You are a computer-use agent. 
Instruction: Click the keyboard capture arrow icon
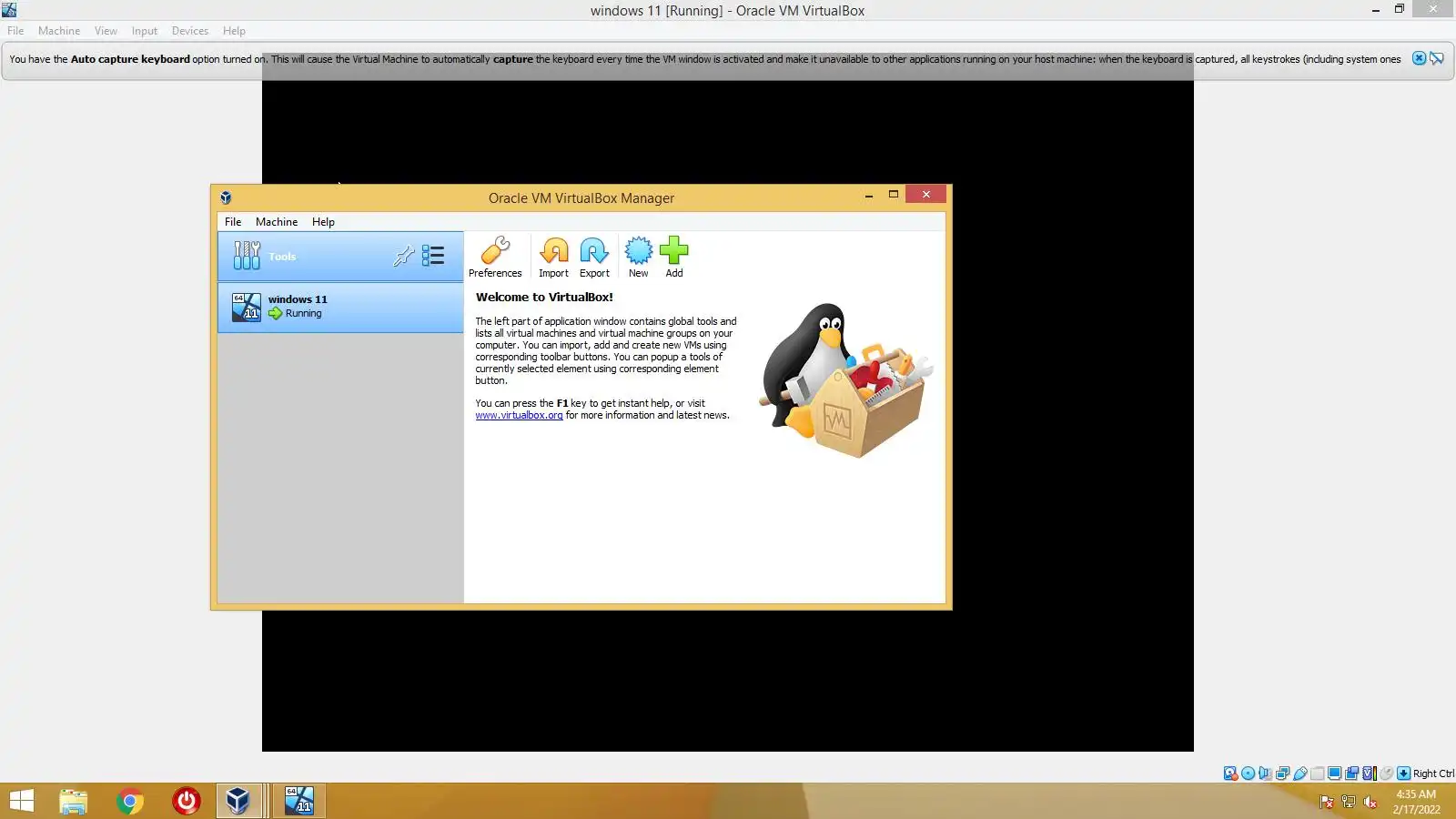[x=1403, y=773]
